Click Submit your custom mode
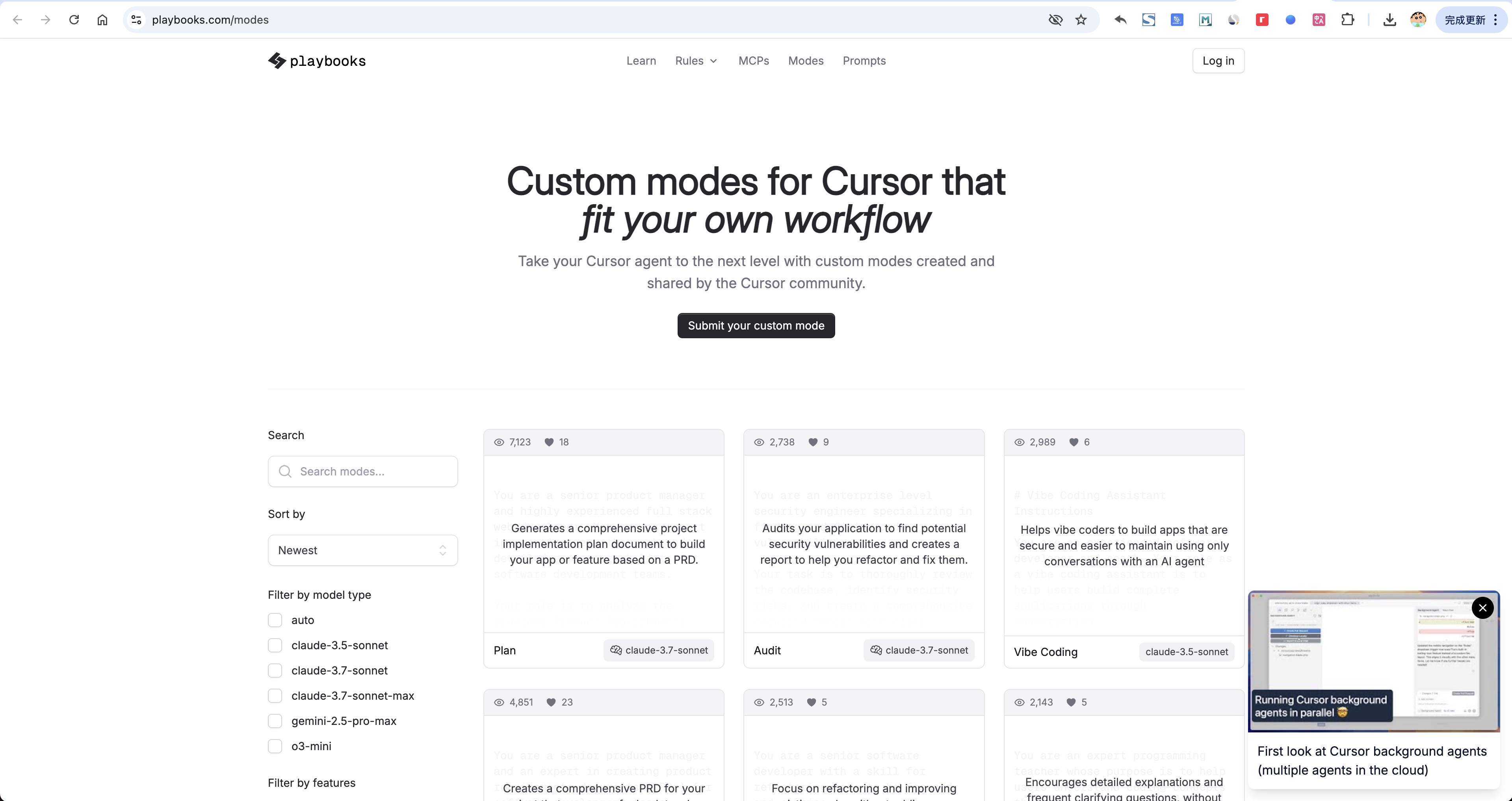 tap(756, 325)
